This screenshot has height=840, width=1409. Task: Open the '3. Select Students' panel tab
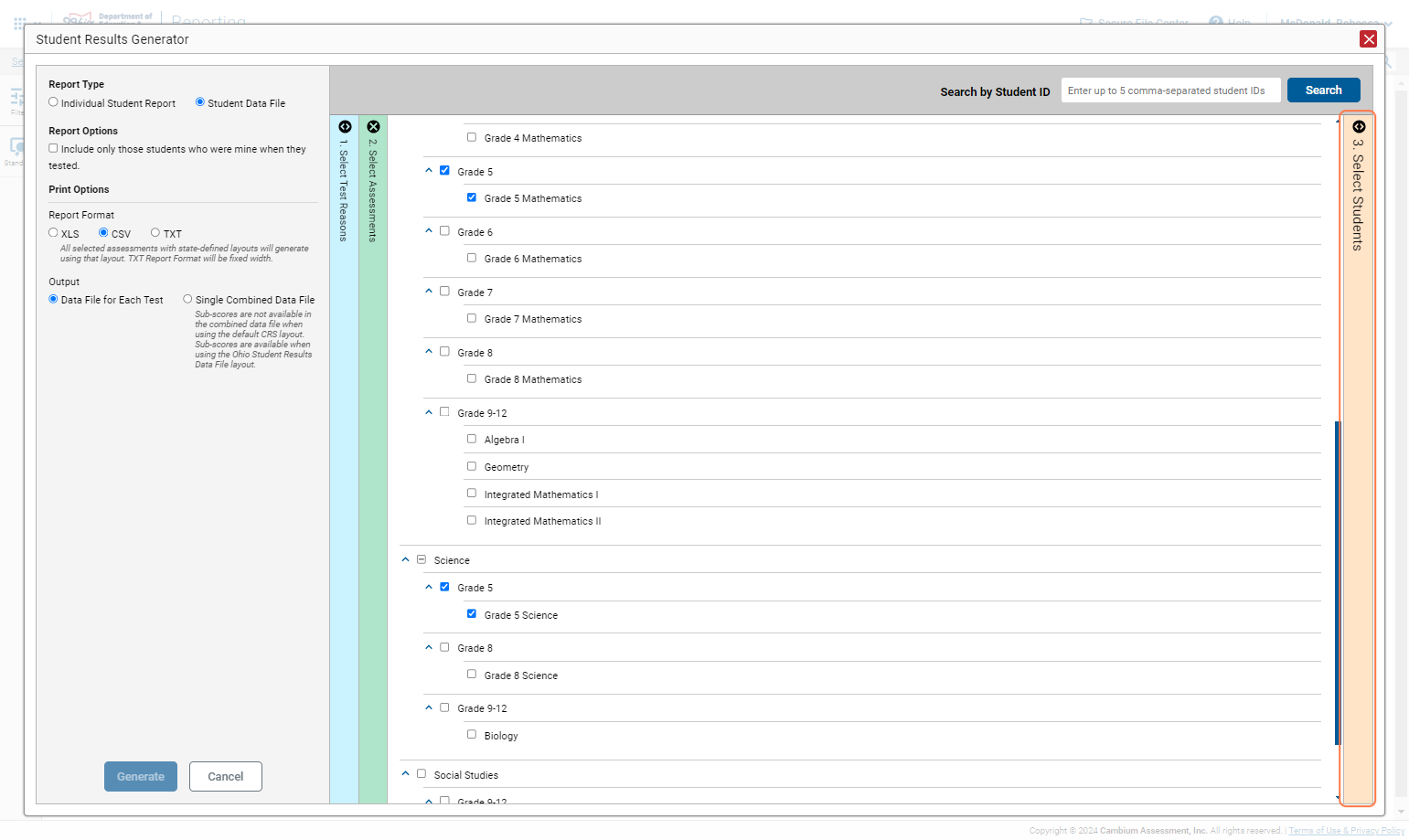pos(1358,459)
